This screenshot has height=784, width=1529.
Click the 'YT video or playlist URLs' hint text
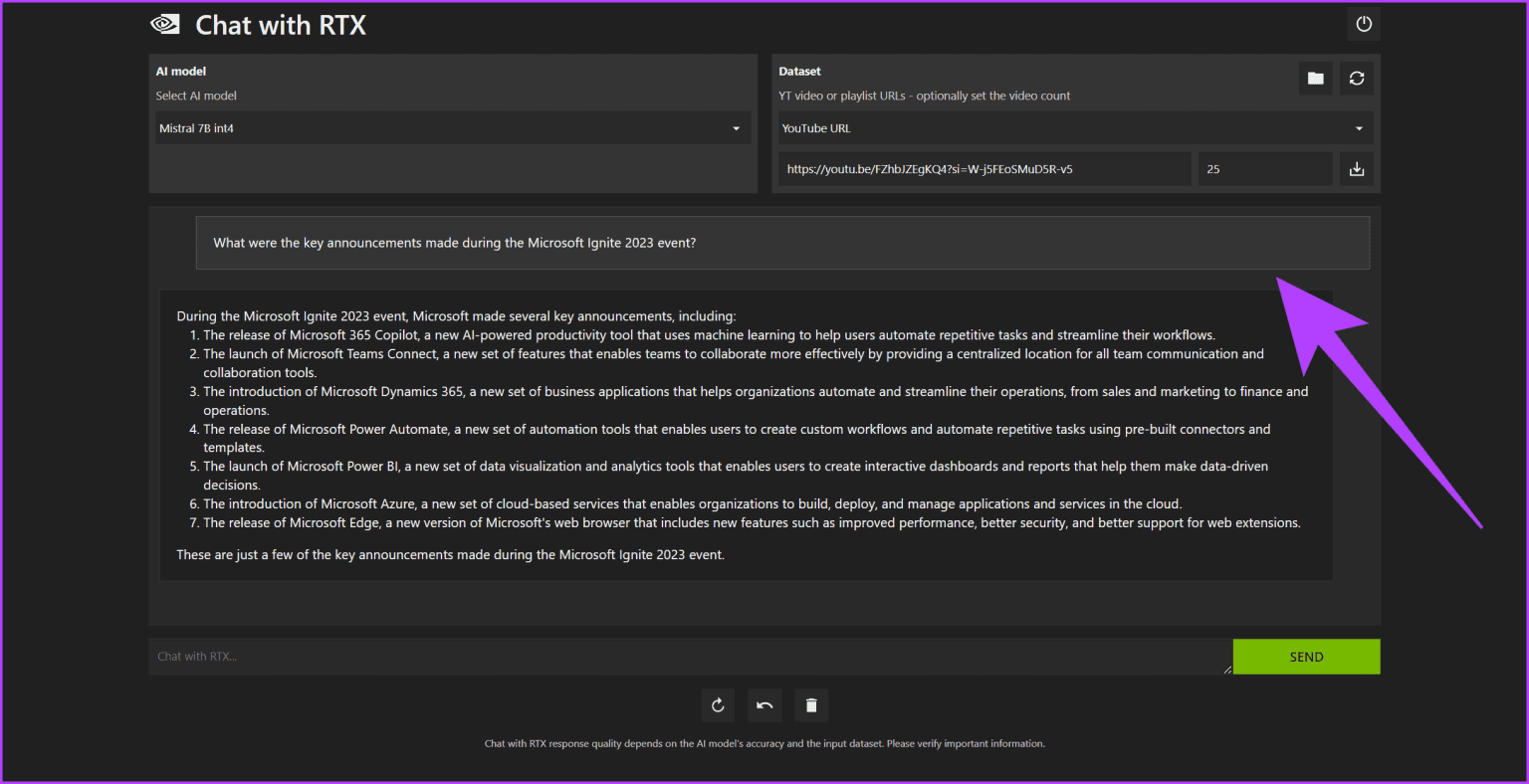925,96
